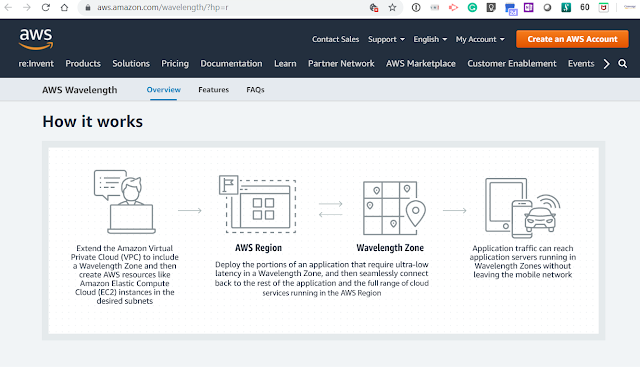The height and width of the screenshot is (376, 640).
Task: Click the red arrow extension icon
Action: 453,7
